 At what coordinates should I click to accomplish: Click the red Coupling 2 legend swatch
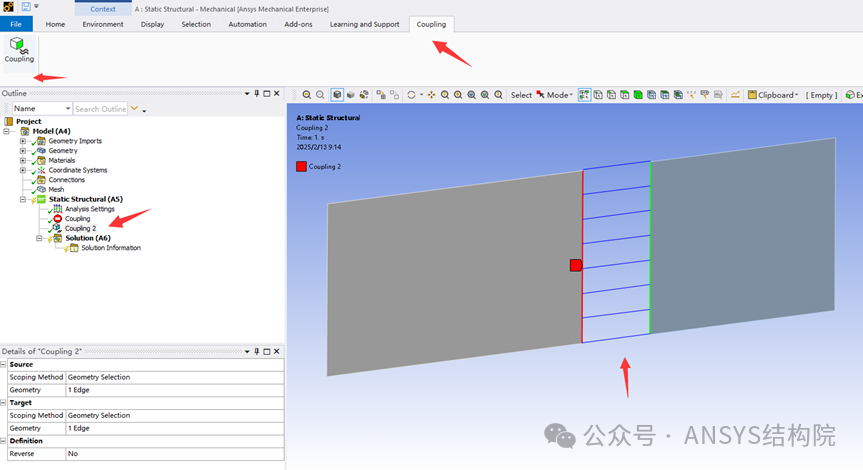point(301,166)
